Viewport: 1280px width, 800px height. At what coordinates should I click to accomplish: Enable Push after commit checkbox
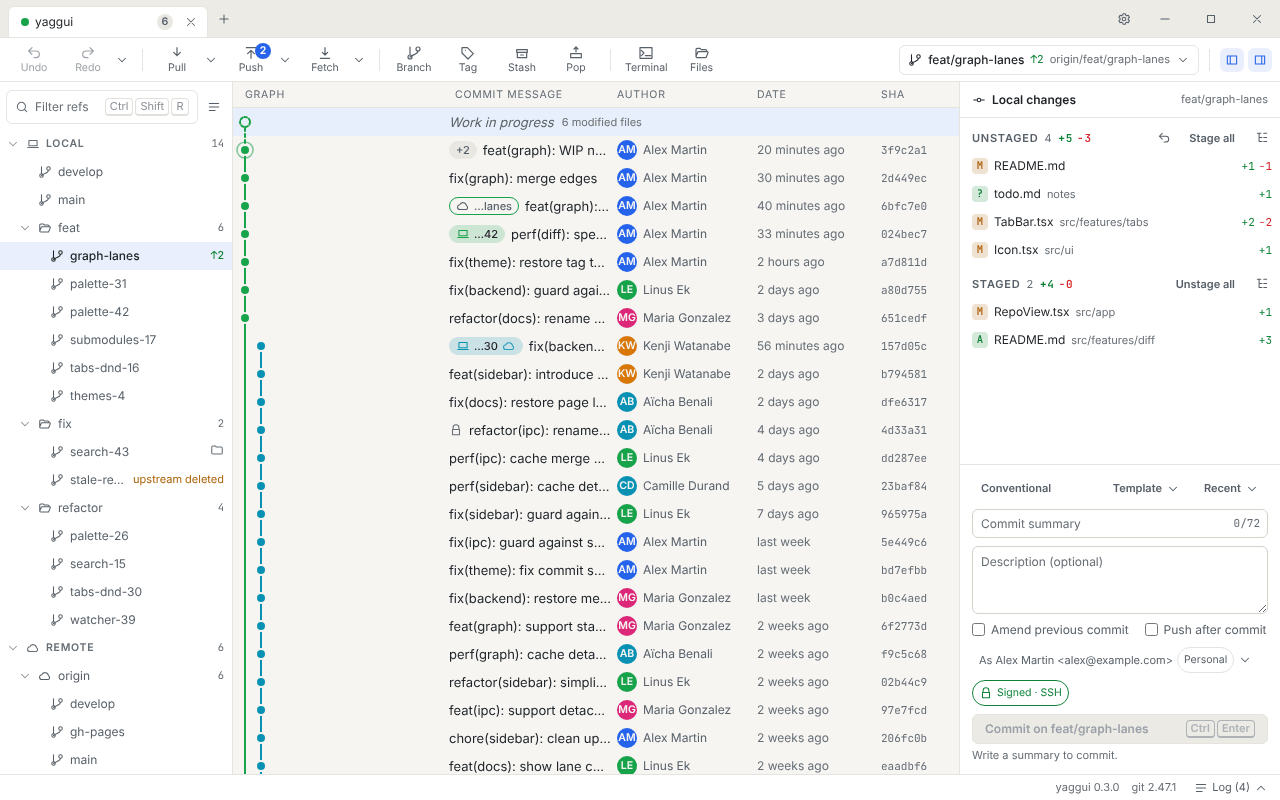pyautogui.click(x=1152, y=630)
